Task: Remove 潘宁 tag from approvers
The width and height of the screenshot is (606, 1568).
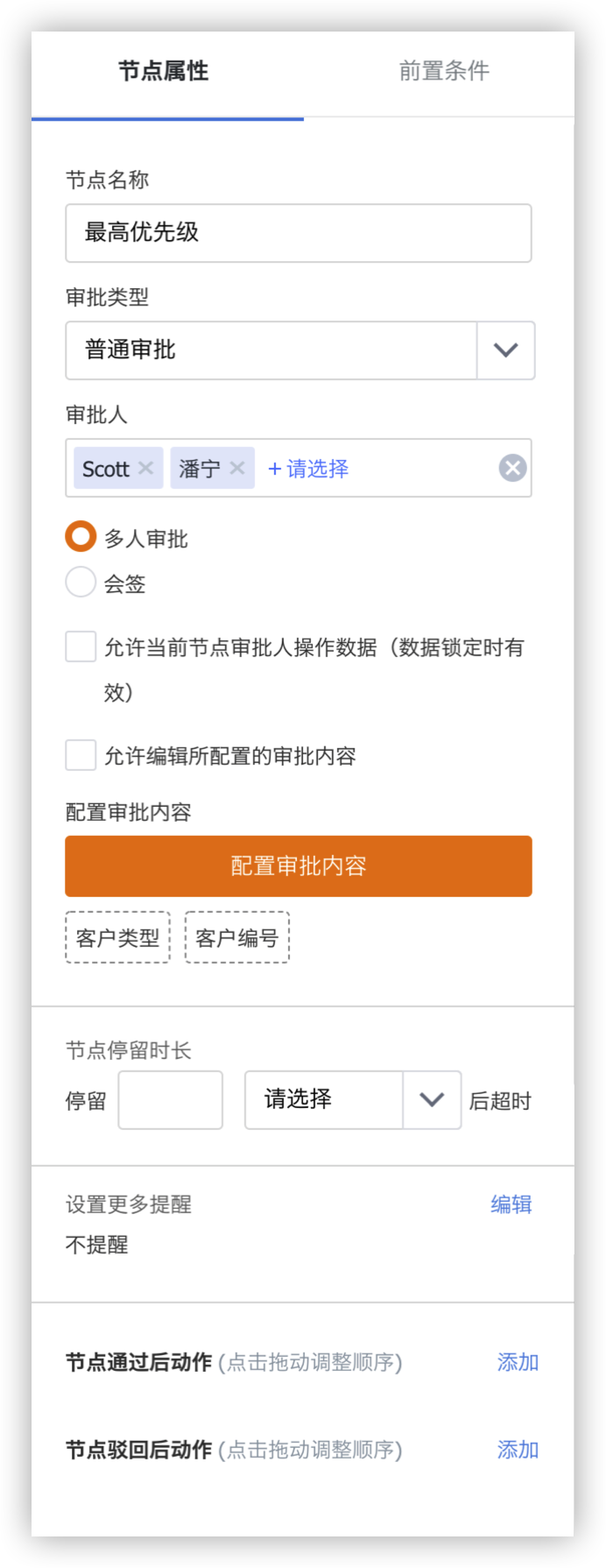Action: tap(236, 468)
